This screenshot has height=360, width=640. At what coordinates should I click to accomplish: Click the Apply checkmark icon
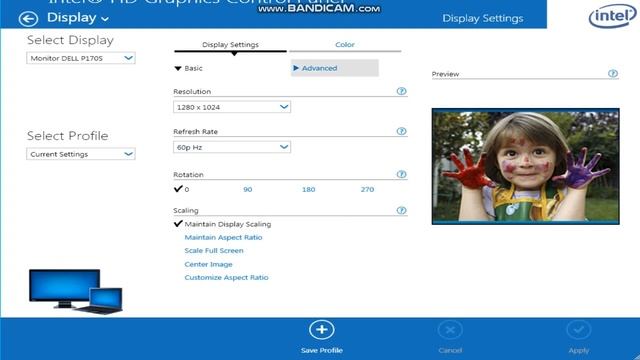pyautogui.click(x=579, y=330)
